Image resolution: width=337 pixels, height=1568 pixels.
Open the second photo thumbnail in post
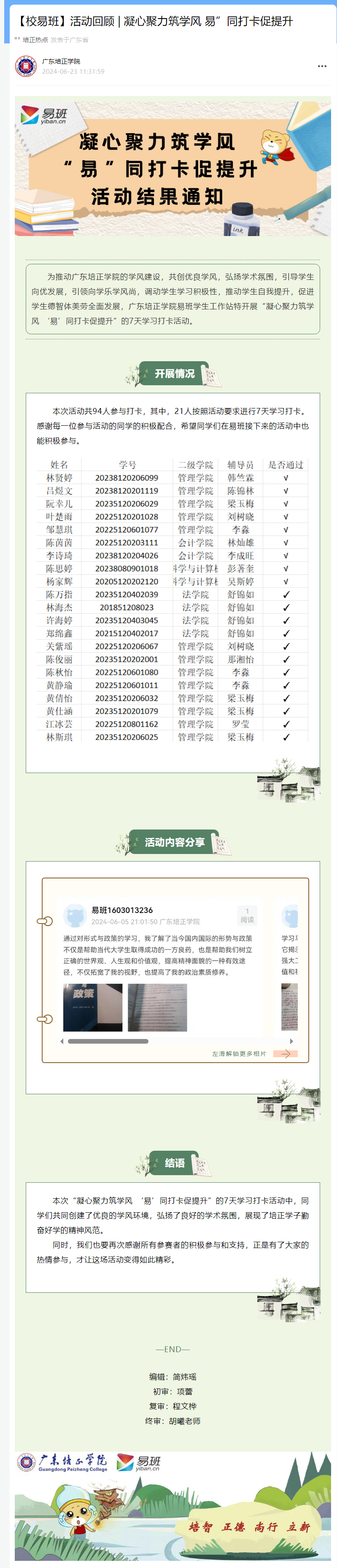coord(157,1007)
